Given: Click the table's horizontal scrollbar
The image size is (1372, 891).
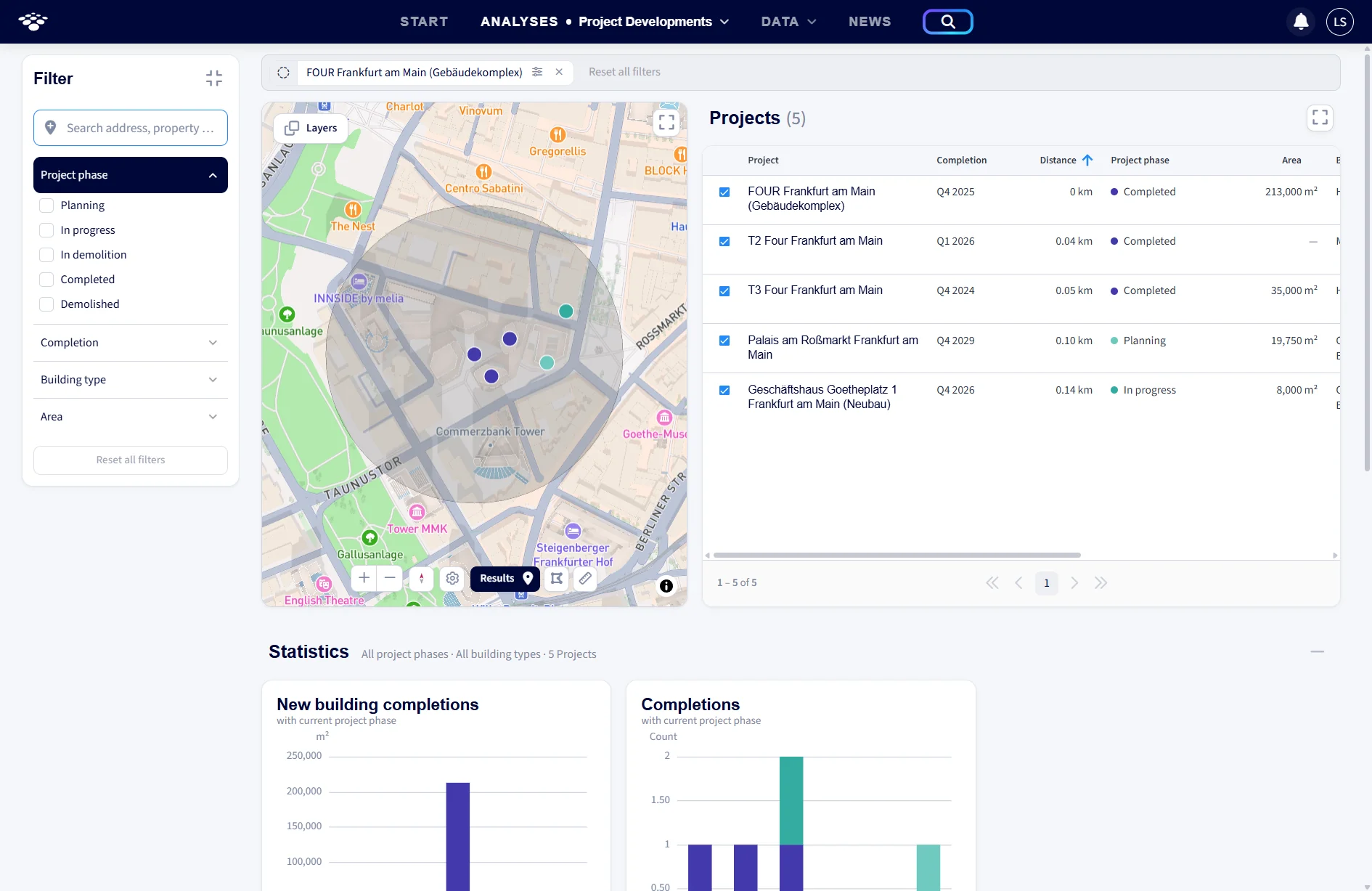Looking at the screenshot, I should [897, 555].
